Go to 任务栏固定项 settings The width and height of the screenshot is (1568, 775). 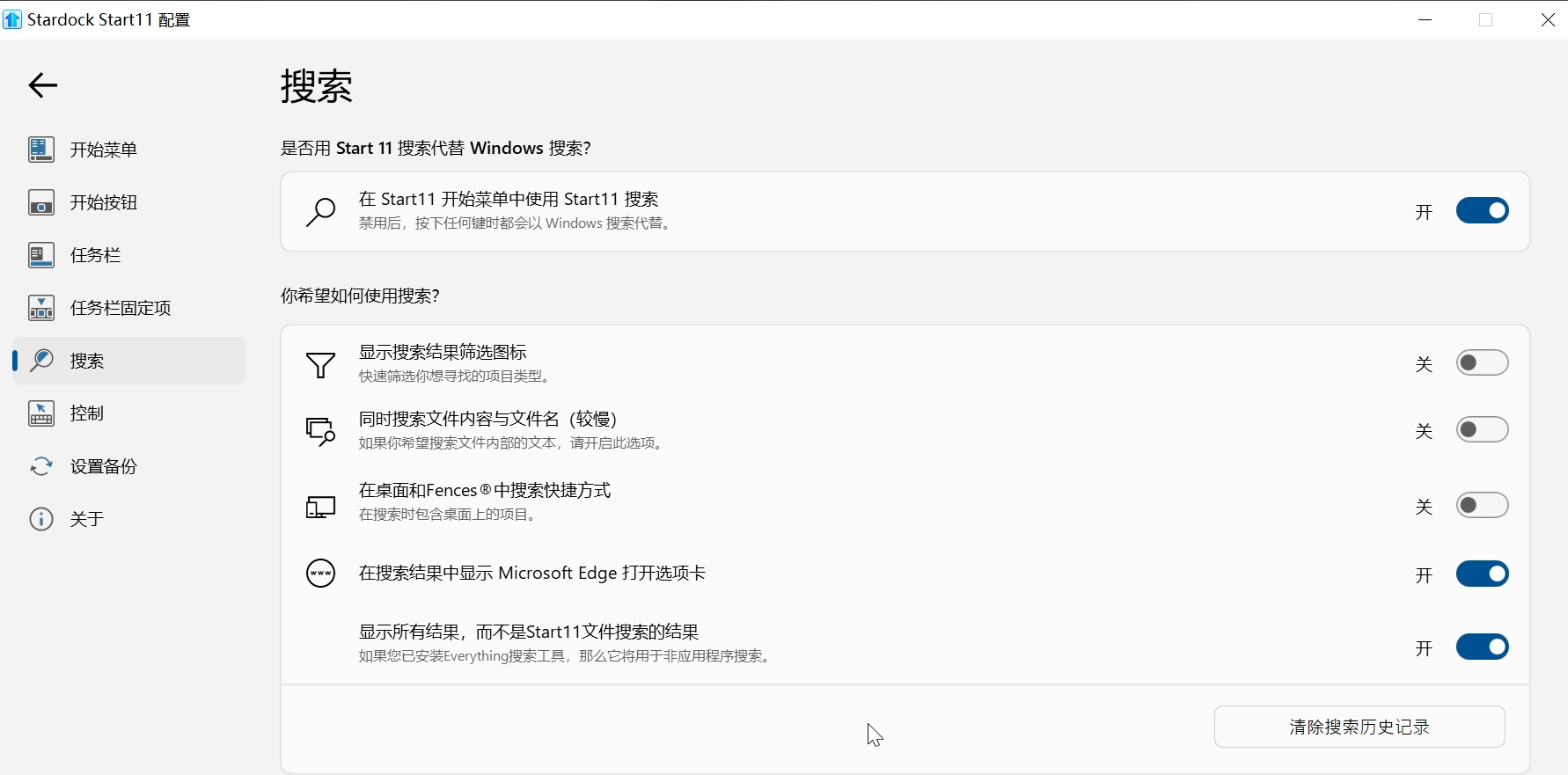[x=129, y=308]
